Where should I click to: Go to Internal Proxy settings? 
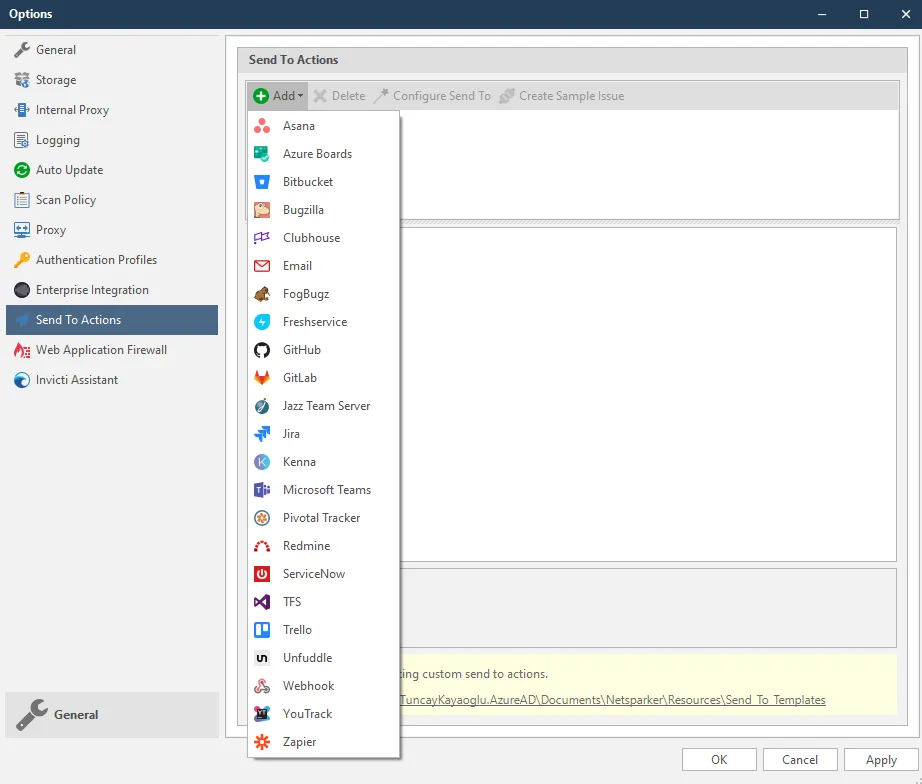pyautogui.click(x=112, y=110)
